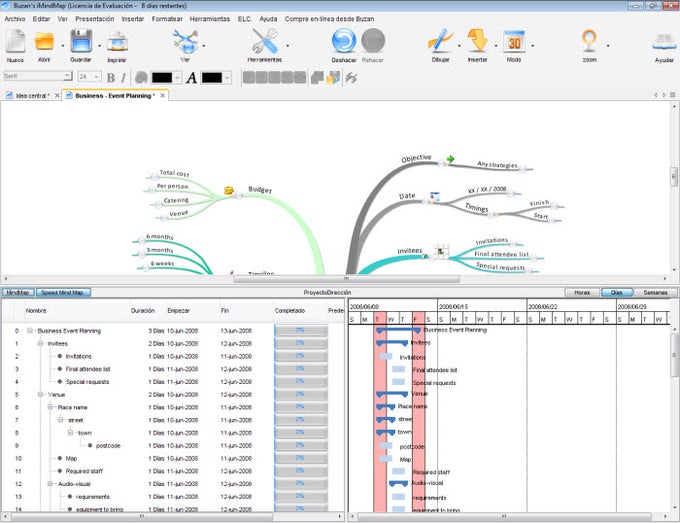Open the branch color black swatch
The image size is (680, 523).
162,78
